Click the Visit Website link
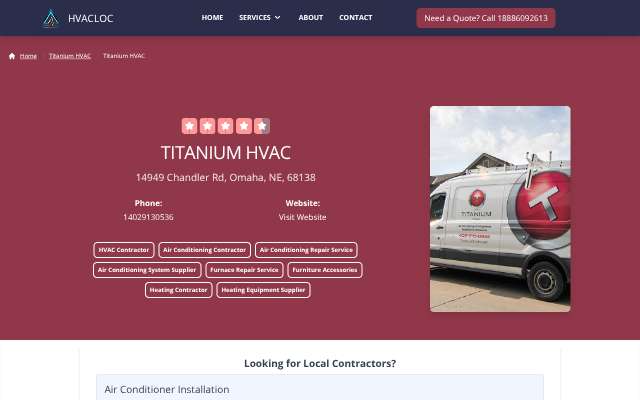 pyautogui.click(x=302, y=217)
